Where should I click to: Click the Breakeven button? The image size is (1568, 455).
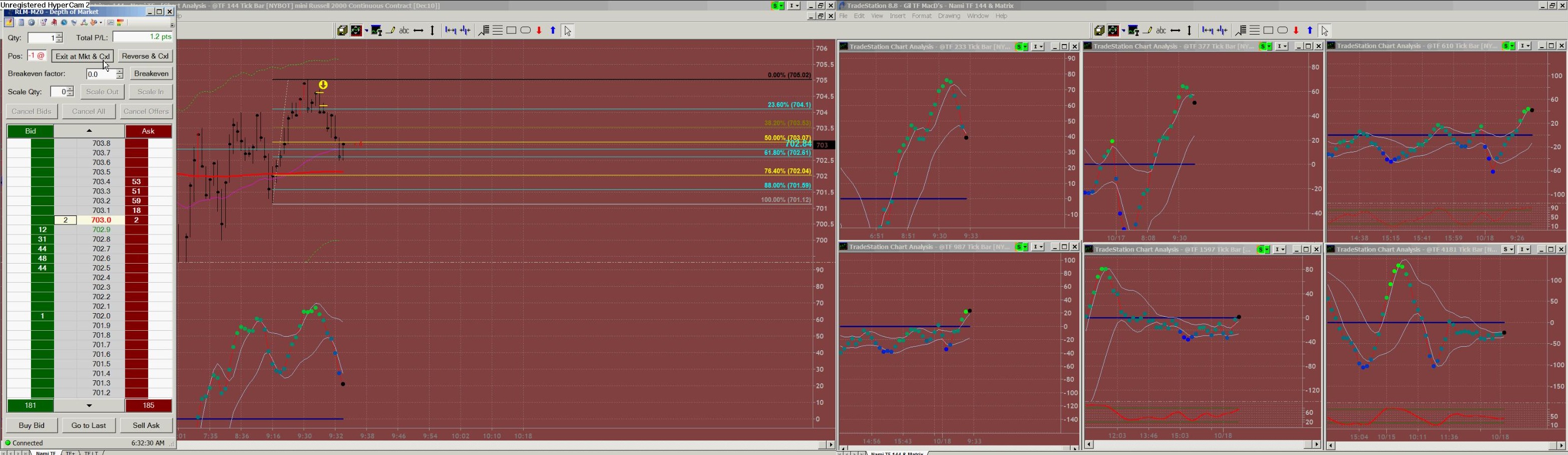152,74
